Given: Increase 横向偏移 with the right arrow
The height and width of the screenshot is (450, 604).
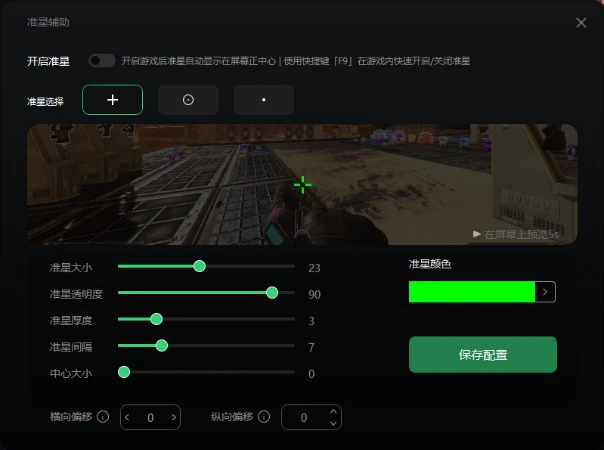Looking at the screenshot, I should tap(174, 417).
